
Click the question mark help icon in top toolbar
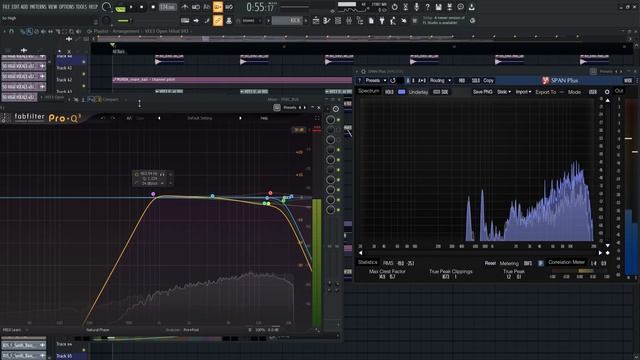pos(427,7)
